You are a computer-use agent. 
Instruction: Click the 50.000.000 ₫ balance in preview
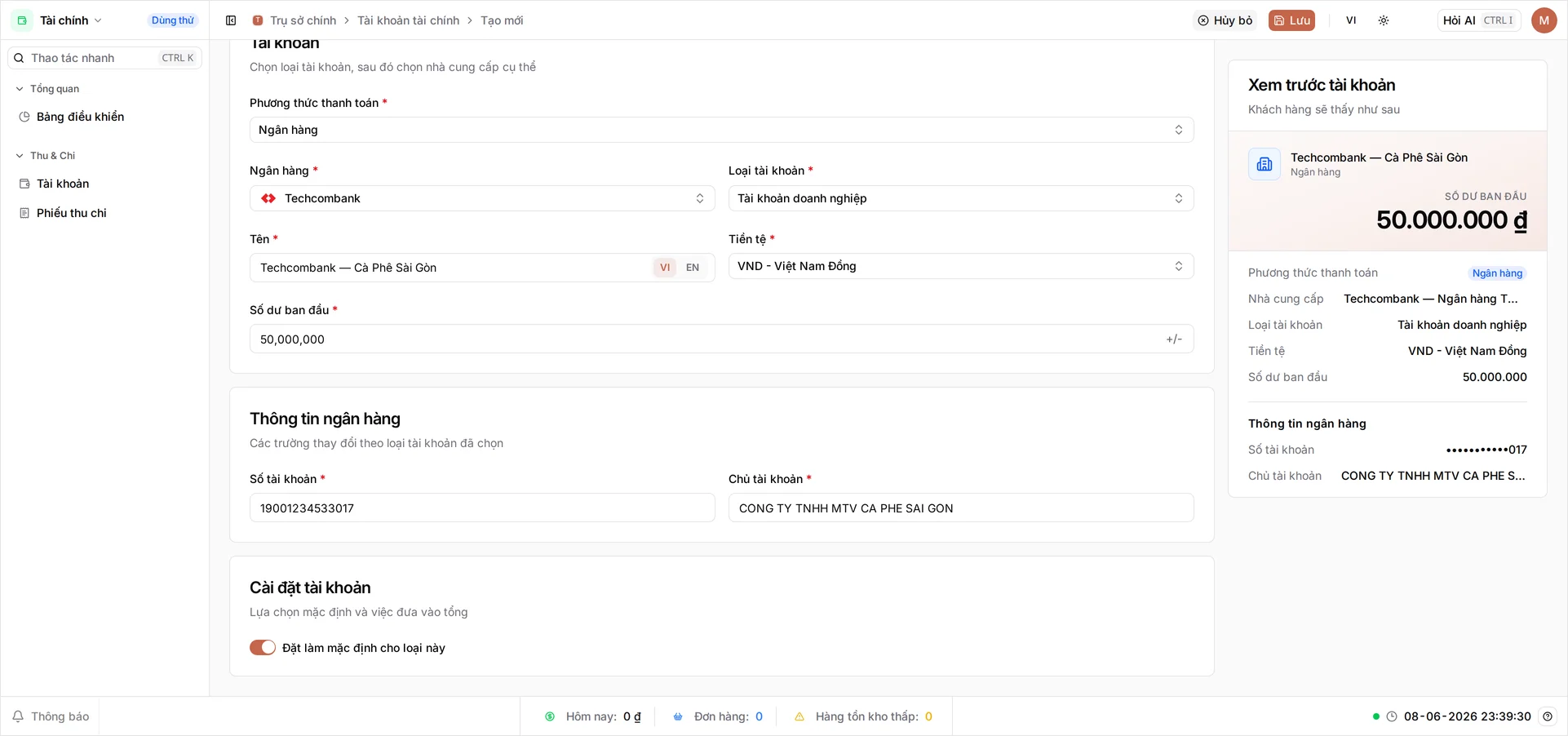point(1451,220)
